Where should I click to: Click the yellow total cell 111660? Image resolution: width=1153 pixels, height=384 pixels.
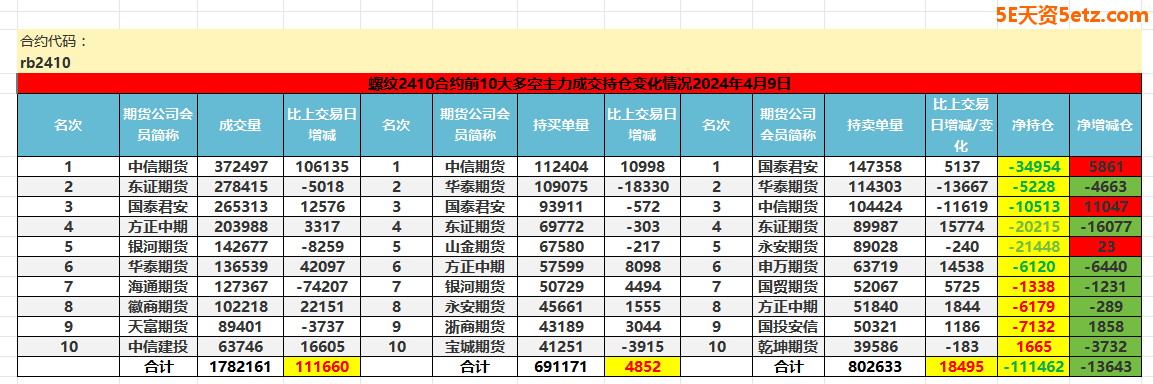pyautogui.click(x=322, y=366)
